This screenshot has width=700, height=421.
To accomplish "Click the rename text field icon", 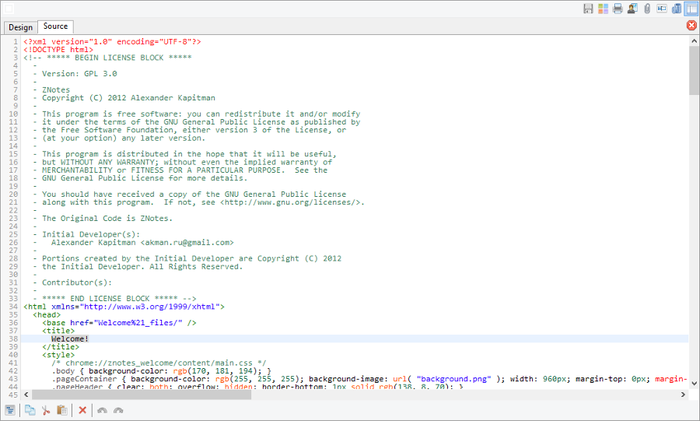I will click(x=662, y=8).
